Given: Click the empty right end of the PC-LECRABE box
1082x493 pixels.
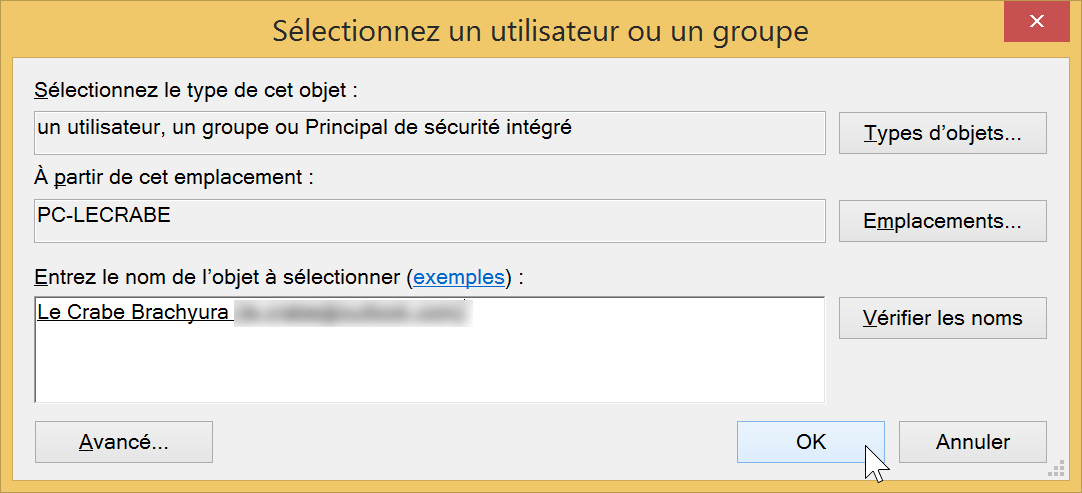Looking at the screenshot, I should tap(690, 221).
